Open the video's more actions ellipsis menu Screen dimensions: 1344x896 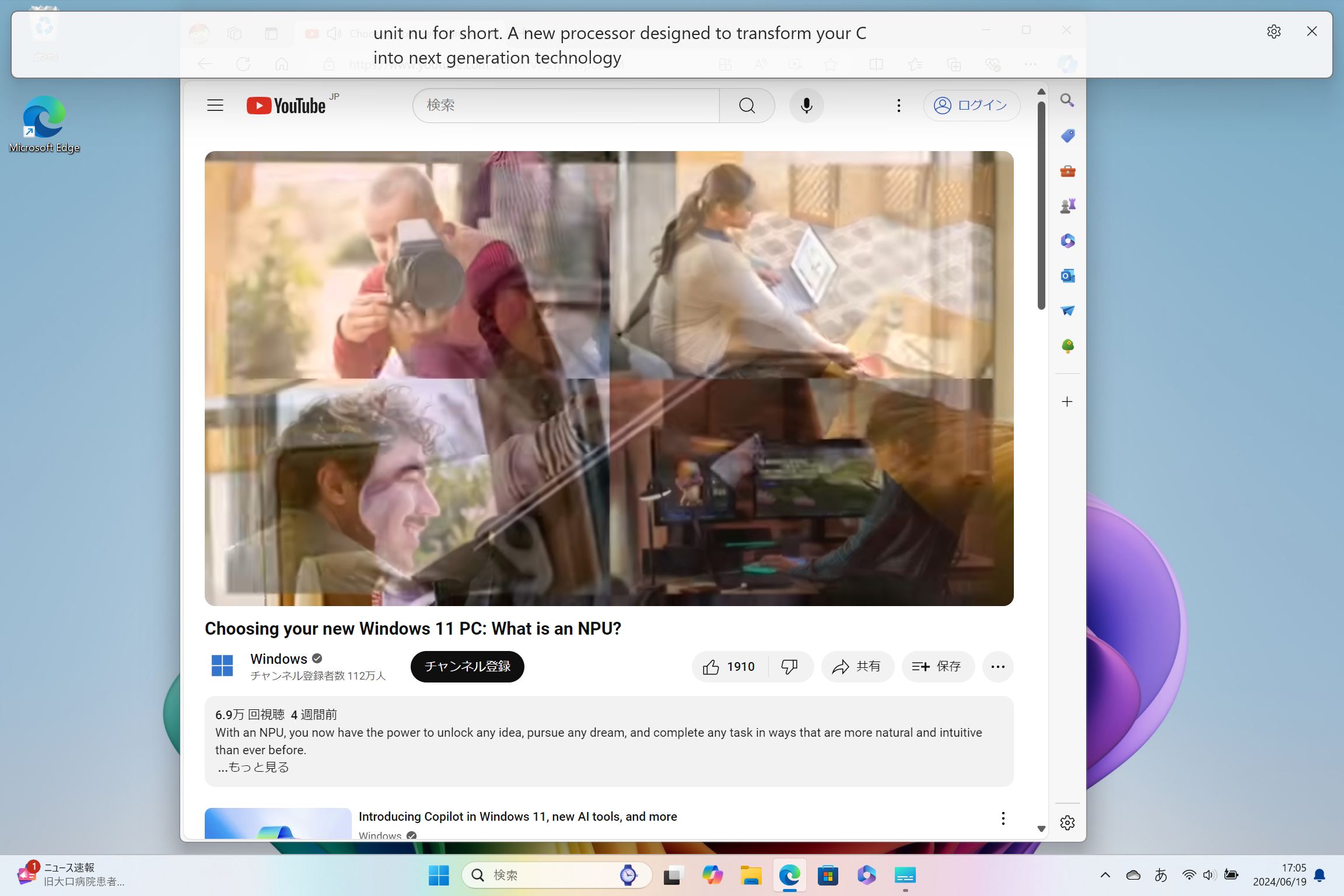coord(998,667)
